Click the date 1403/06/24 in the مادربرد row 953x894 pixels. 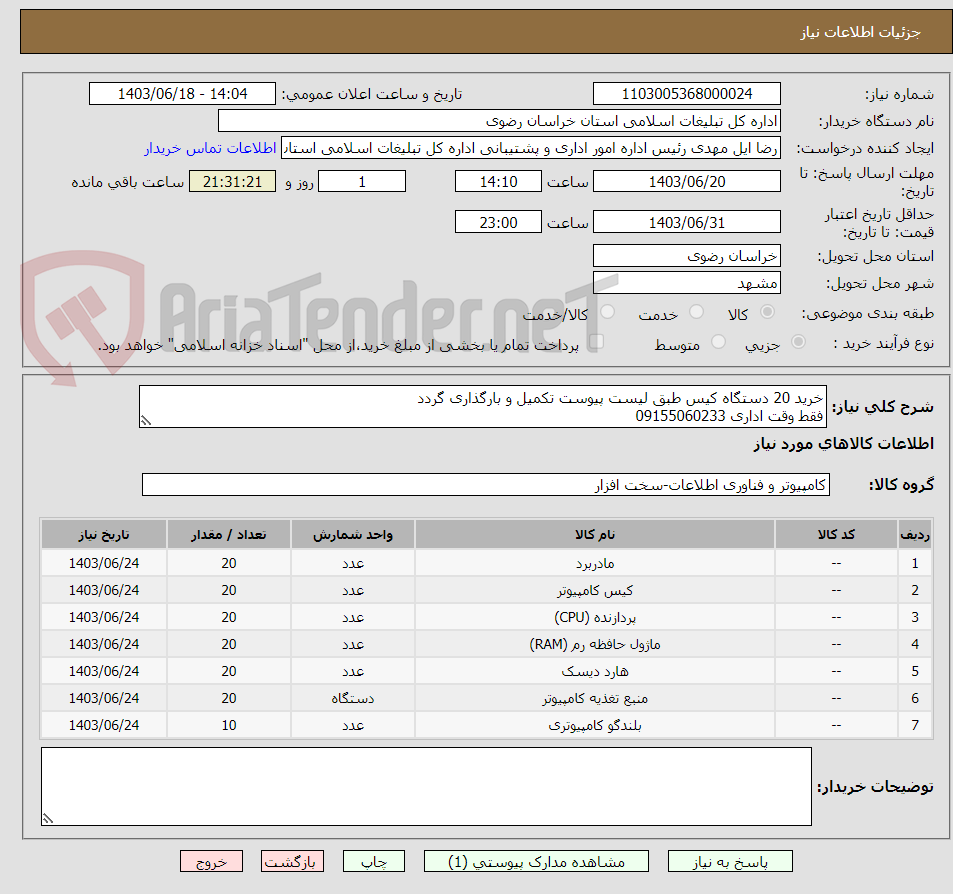click(x=104, y=563)
